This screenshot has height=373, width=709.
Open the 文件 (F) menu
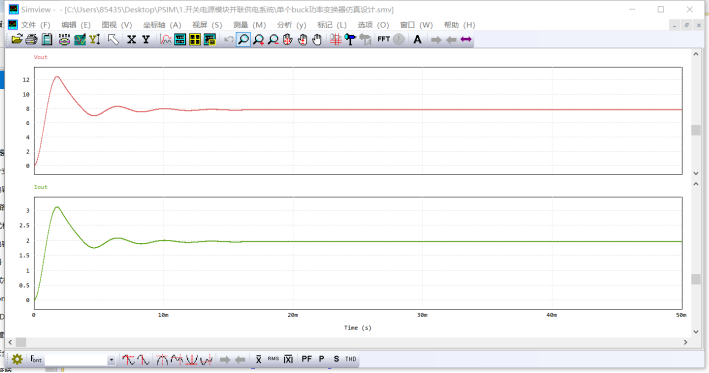(x=35, y=25)
